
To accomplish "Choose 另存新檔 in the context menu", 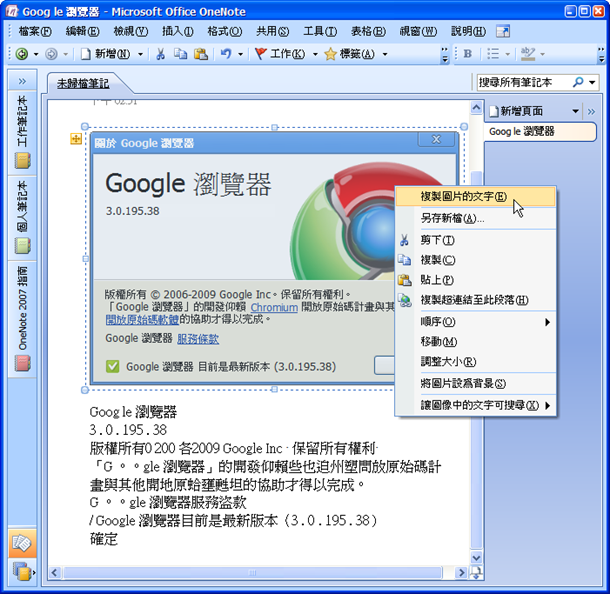I will pyautogui.click(x=475, y=218).
